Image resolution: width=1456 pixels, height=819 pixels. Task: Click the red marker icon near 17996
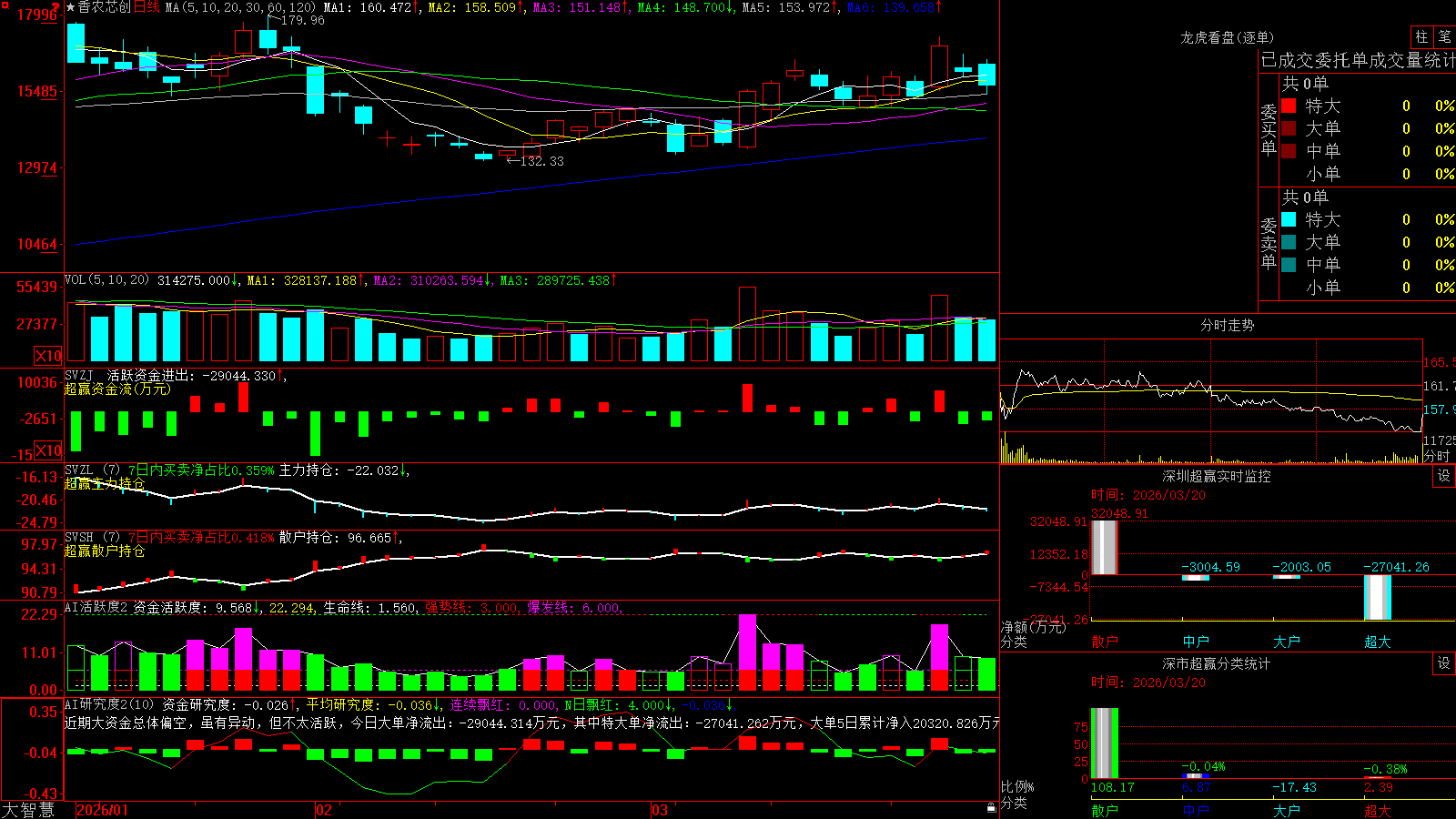[x=56, y=7]
